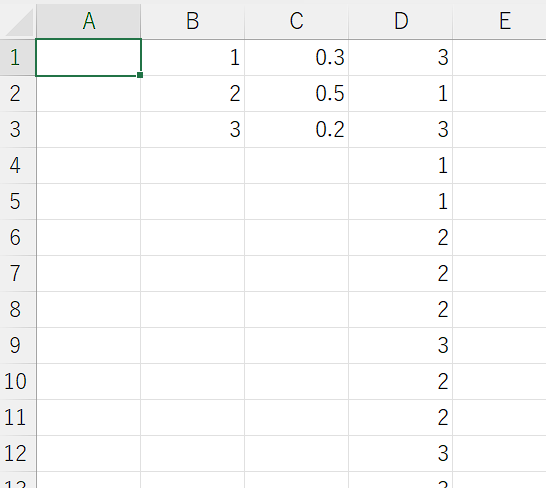The image size is (546, 488).
Task: Select empty cell A5
Action: 88,202
